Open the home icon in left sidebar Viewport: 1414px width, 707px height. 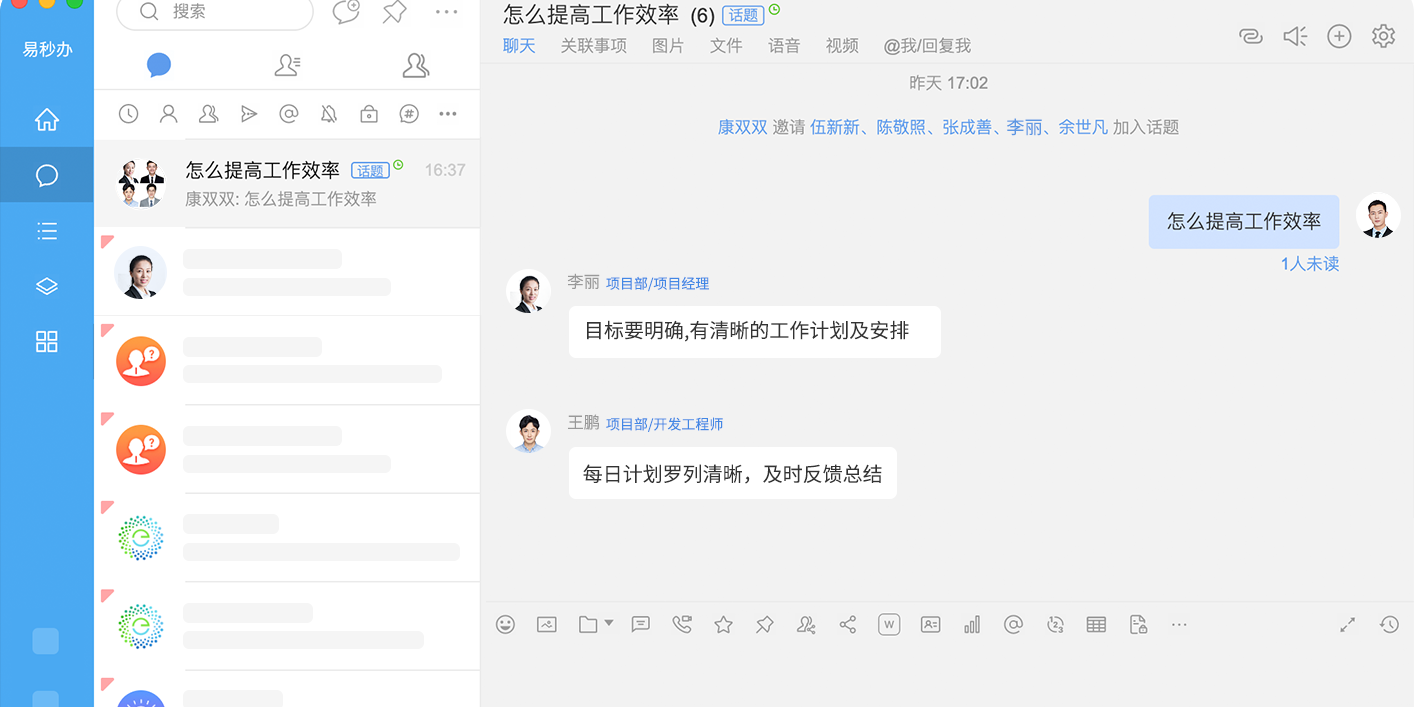click(x=47, y=120)
